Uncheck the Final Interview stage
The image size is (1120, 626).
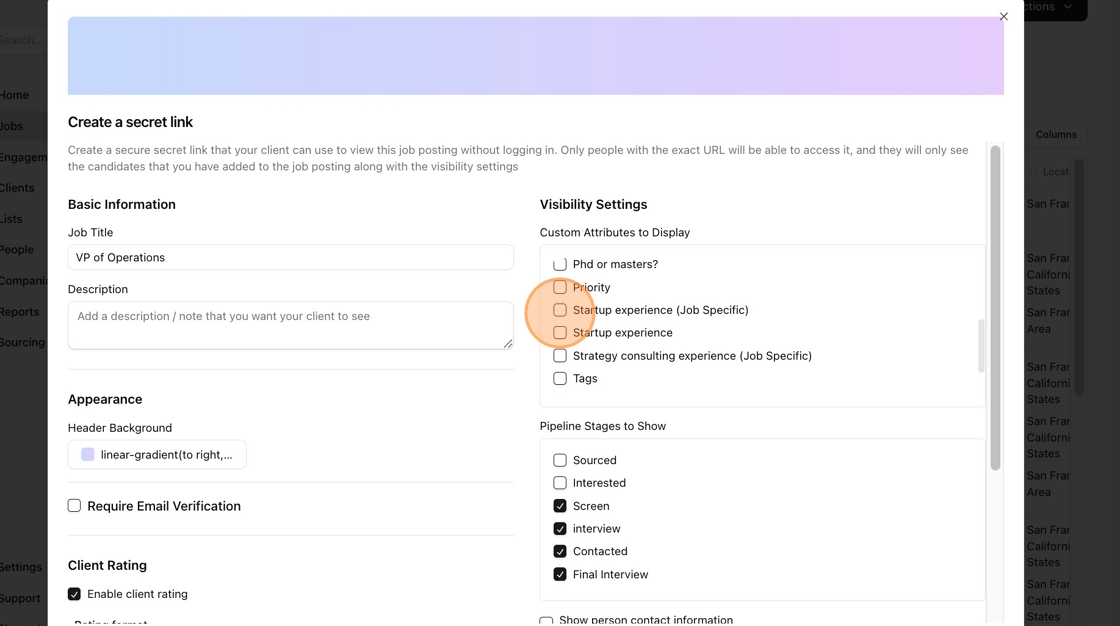pos(560,575)
